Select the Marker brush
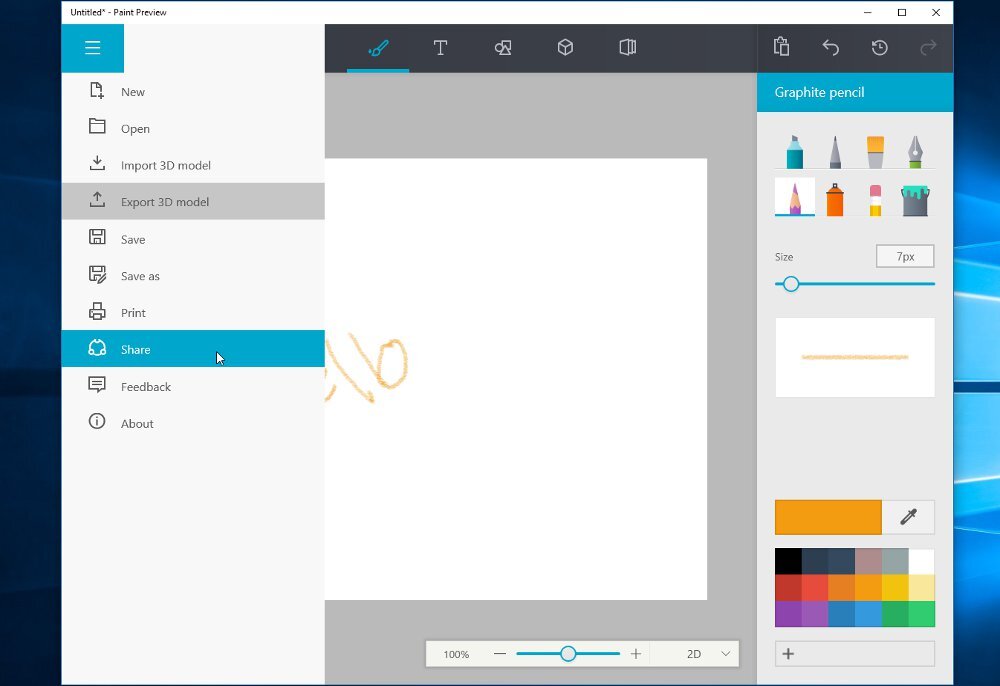The image size is (1000, 686). 794,152
